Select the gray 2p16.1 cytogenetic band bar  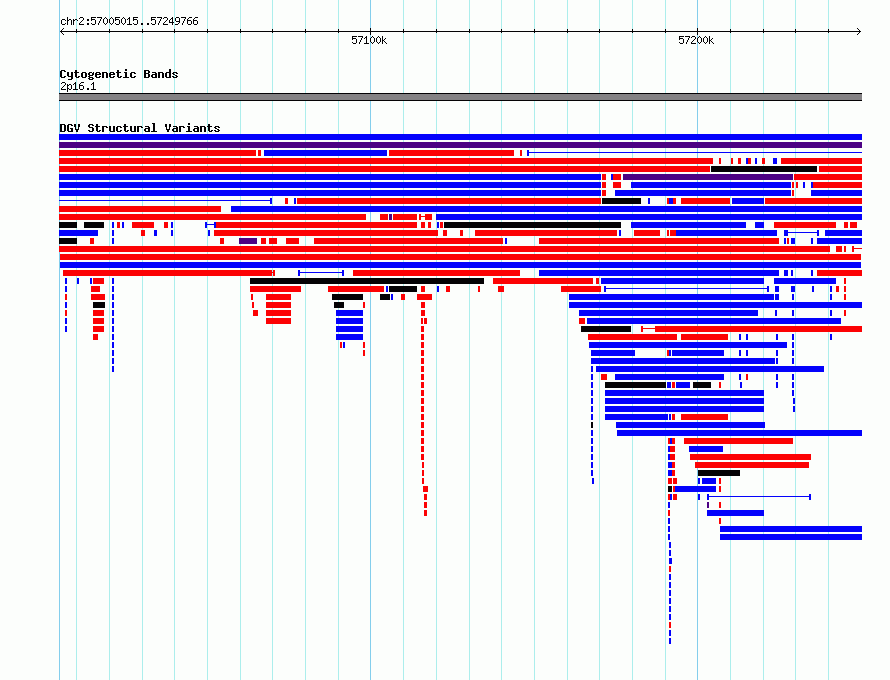[x=460, y=97]
